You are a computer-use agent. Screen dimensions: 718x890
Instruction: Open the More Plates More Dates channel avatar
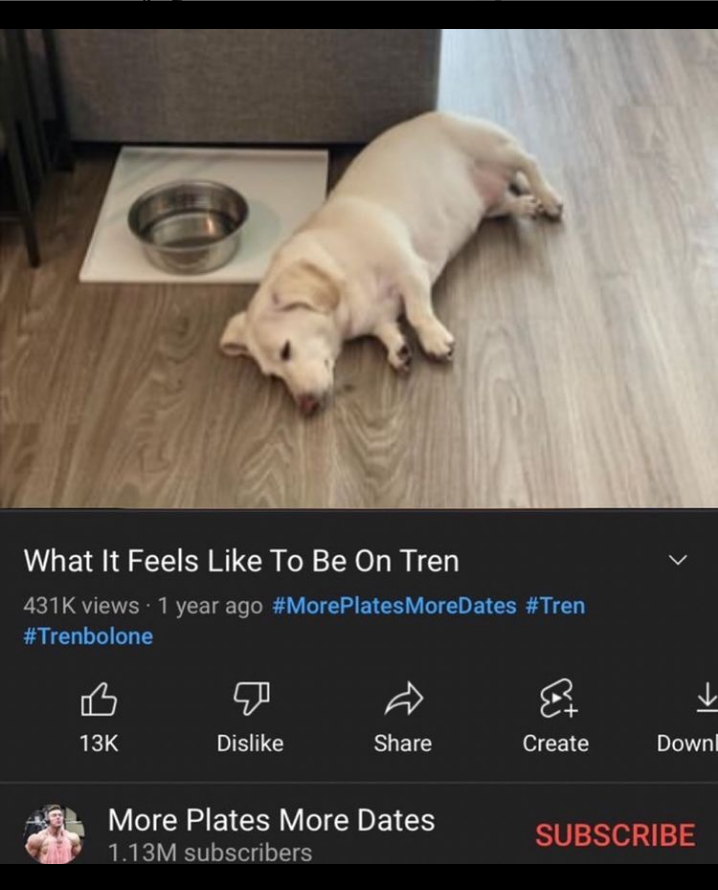(x=53, y=834)
